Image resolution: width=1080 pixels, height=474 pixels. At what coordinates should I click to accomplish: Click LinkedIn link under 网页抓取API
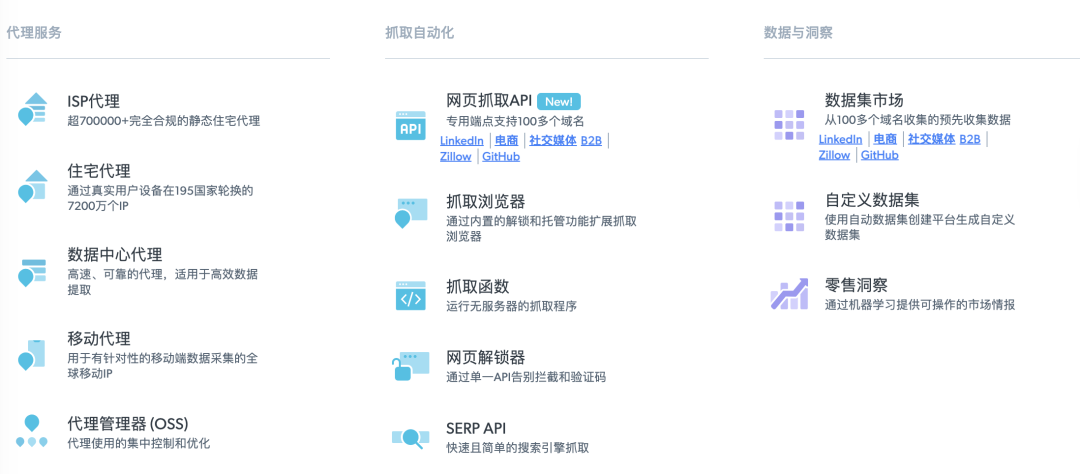click(461, 140)
